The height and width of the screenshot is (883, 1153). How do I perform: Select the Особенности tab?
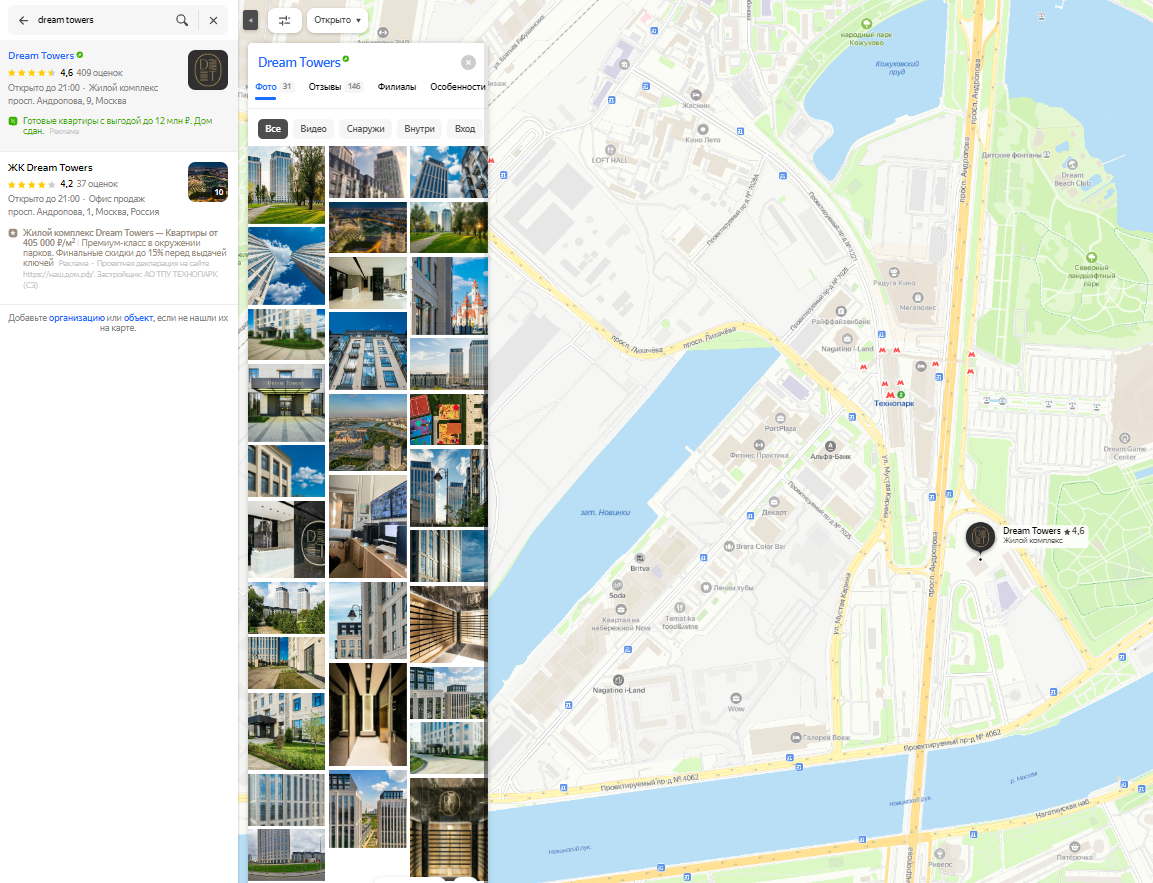[457, 87]
